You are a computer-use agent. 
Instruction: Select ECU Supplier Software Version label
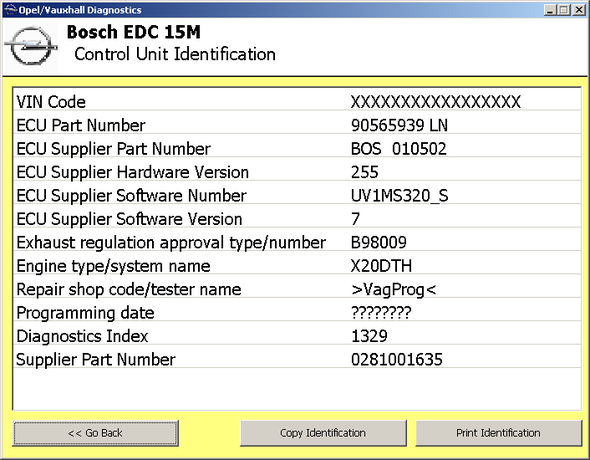tap(129, 219)
